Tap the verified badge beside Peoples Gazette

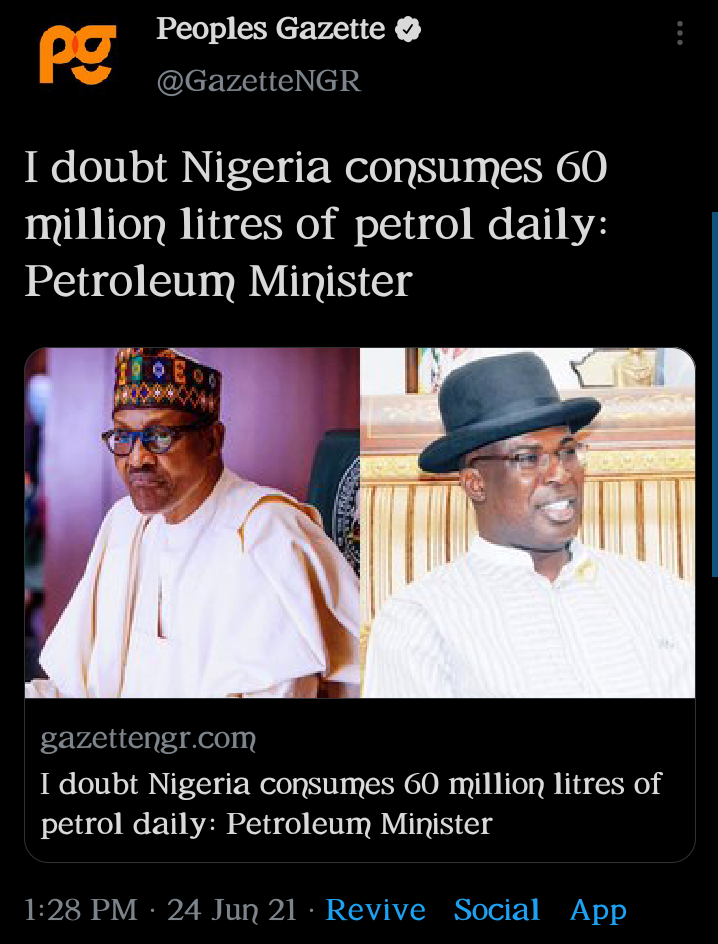408,30
